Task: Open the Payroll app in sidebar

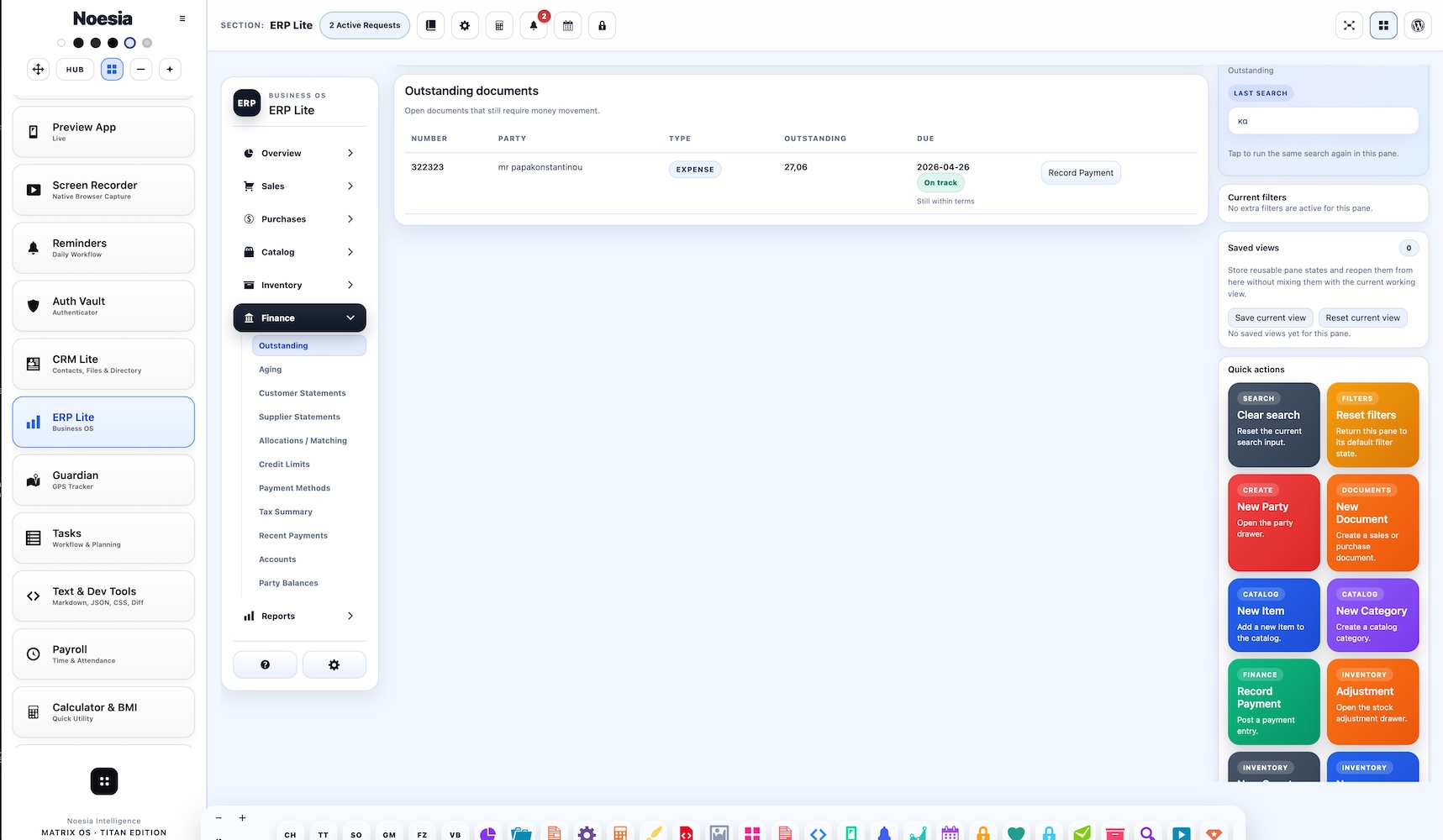Action: point(103,654)
